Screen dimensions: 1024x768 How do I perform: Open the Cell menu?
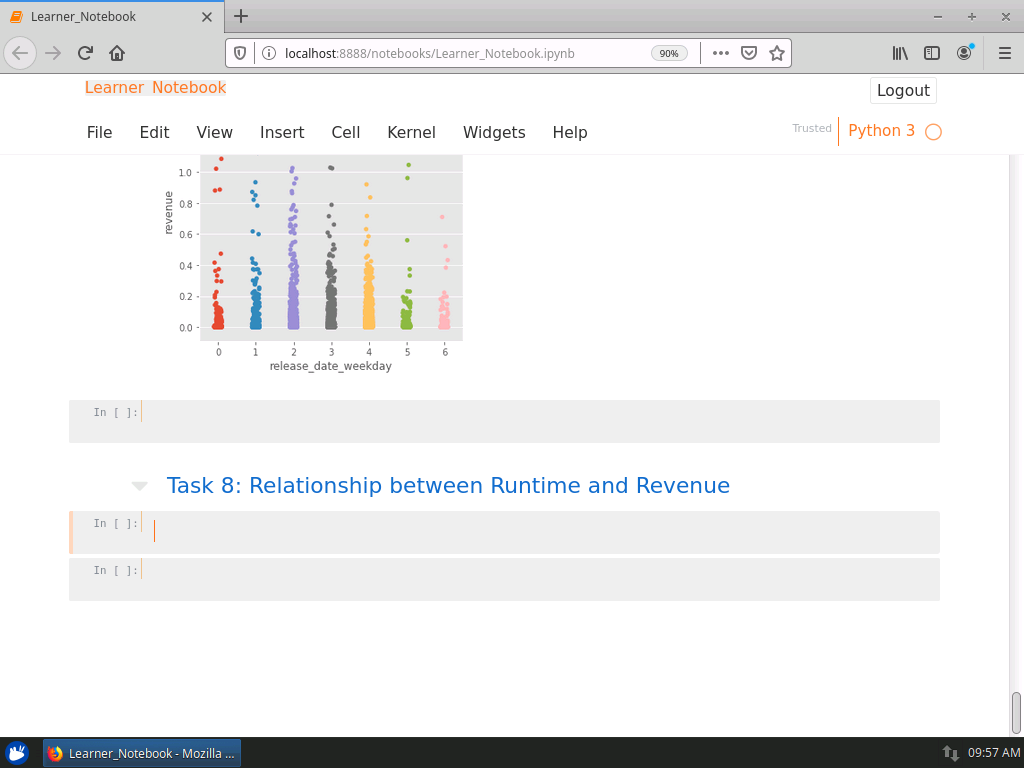pos(345,133)
